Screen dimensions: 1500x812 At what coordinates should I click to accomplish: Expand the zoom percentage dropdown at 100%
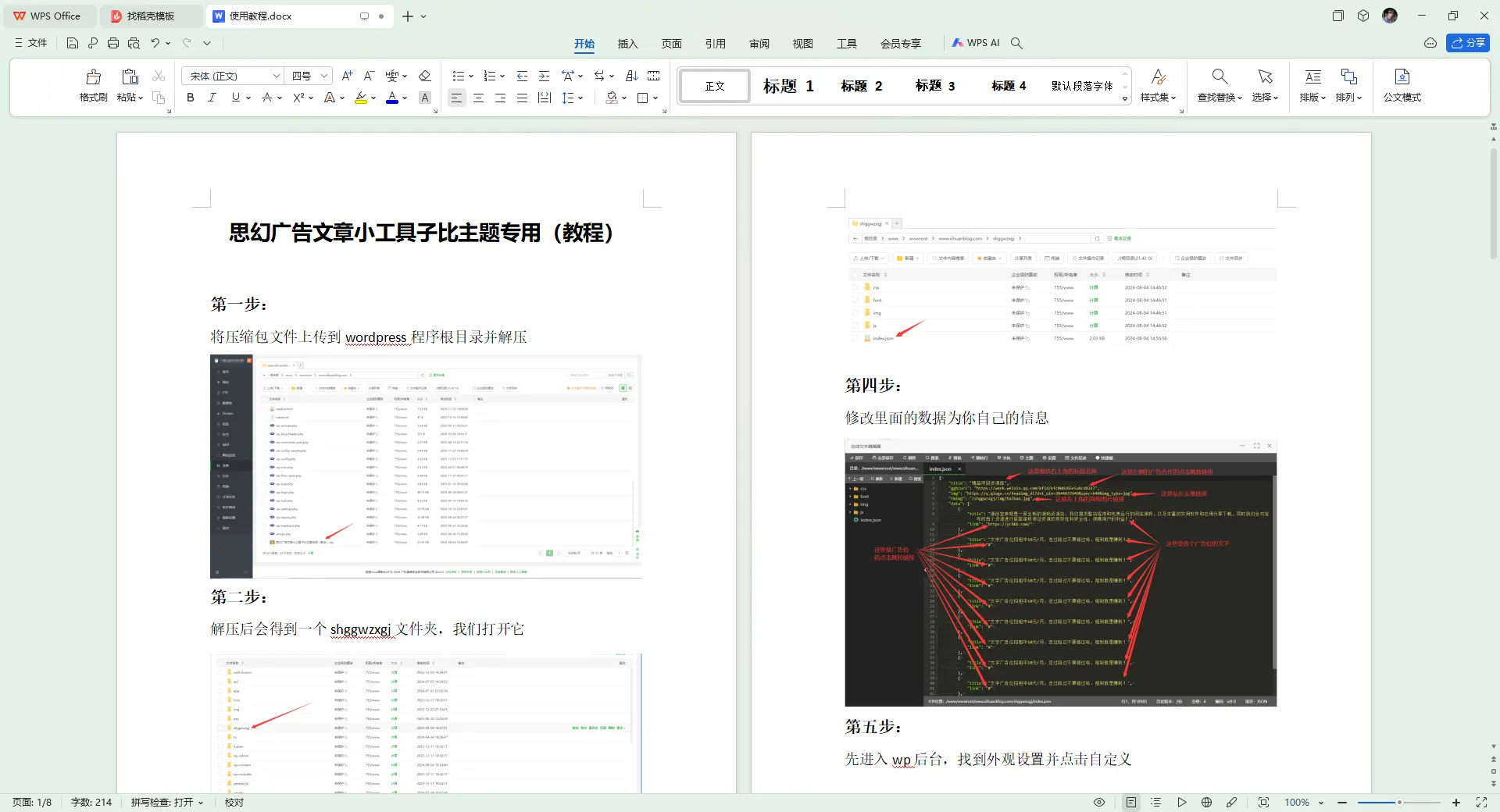[x=1321, y=803]
